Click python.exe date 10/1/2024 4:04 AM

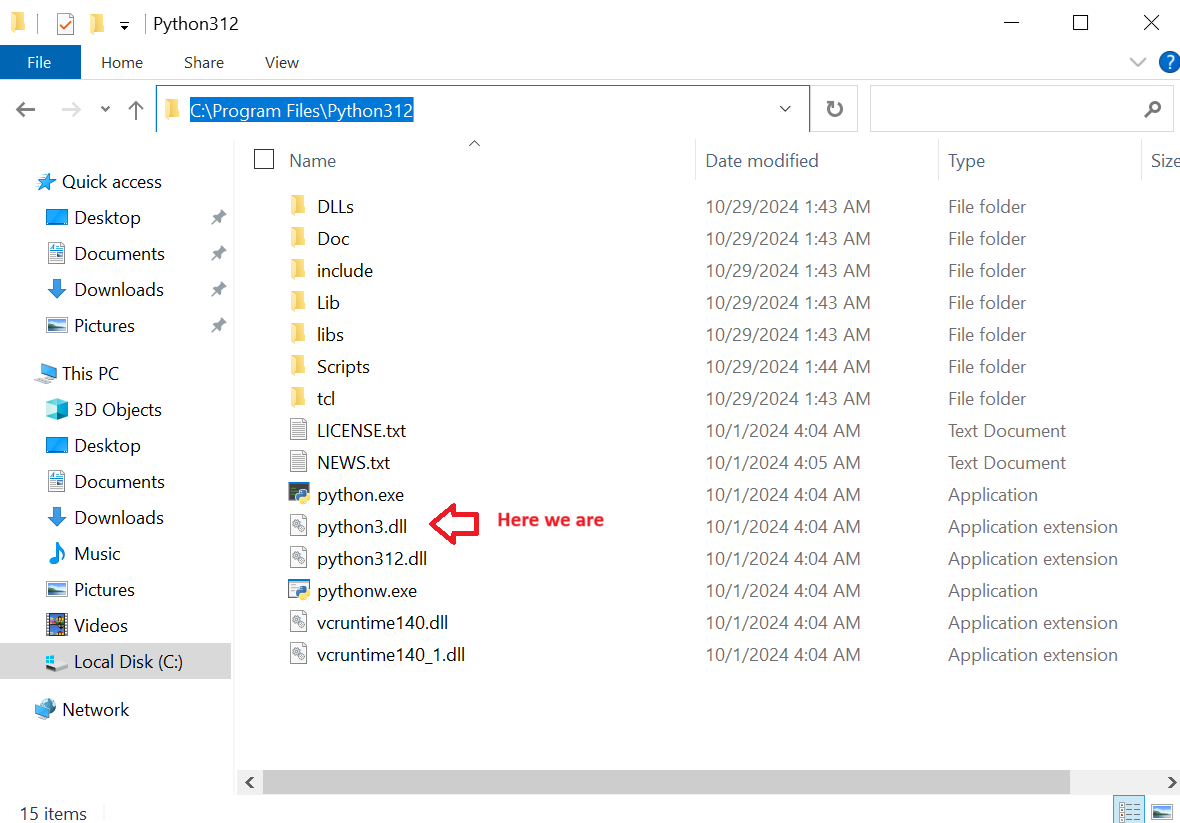tap(783, 495)
